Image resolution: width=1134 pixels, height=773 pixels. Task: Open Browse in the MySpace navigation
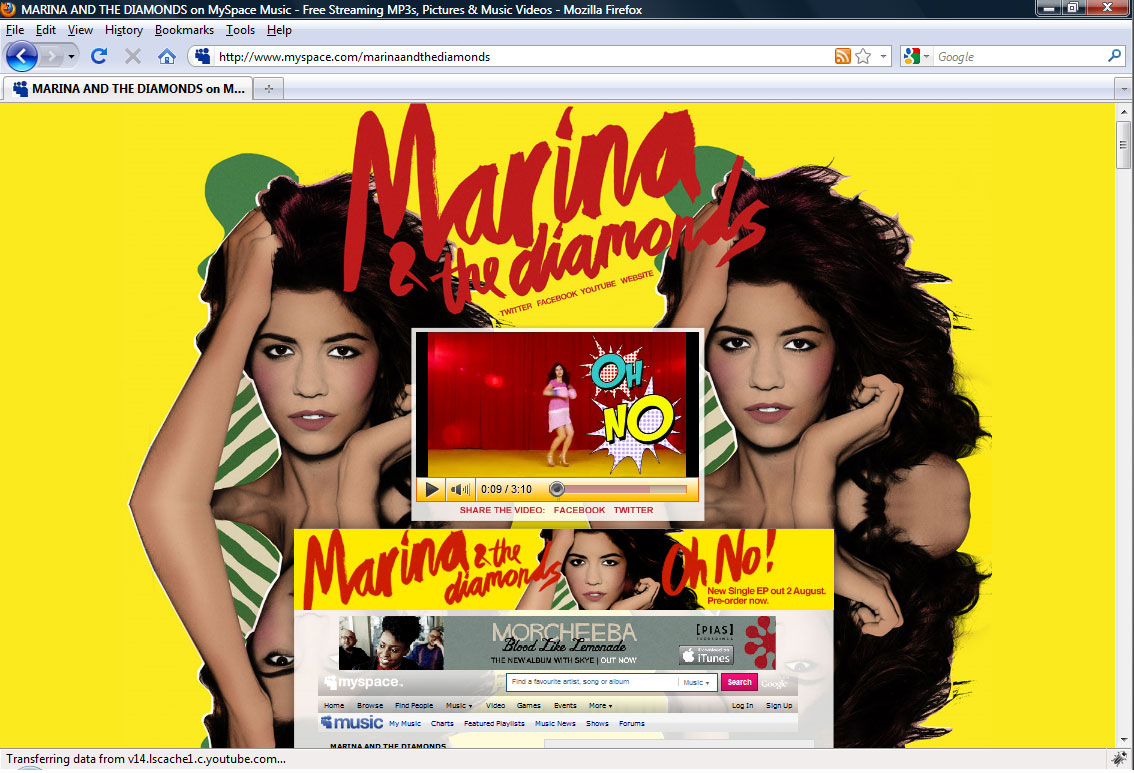pyautogui.click(x=370, y=706)
